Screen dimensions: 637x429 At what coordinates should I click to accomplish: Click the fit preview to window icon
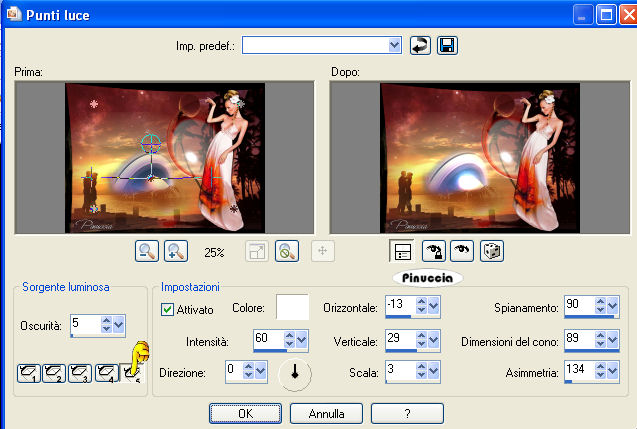(257, 251)
